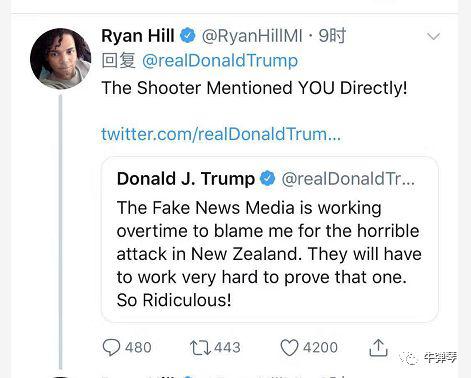Expand the tweet options chevron
This screenshot has width=471, height=378.
point(433,36)
